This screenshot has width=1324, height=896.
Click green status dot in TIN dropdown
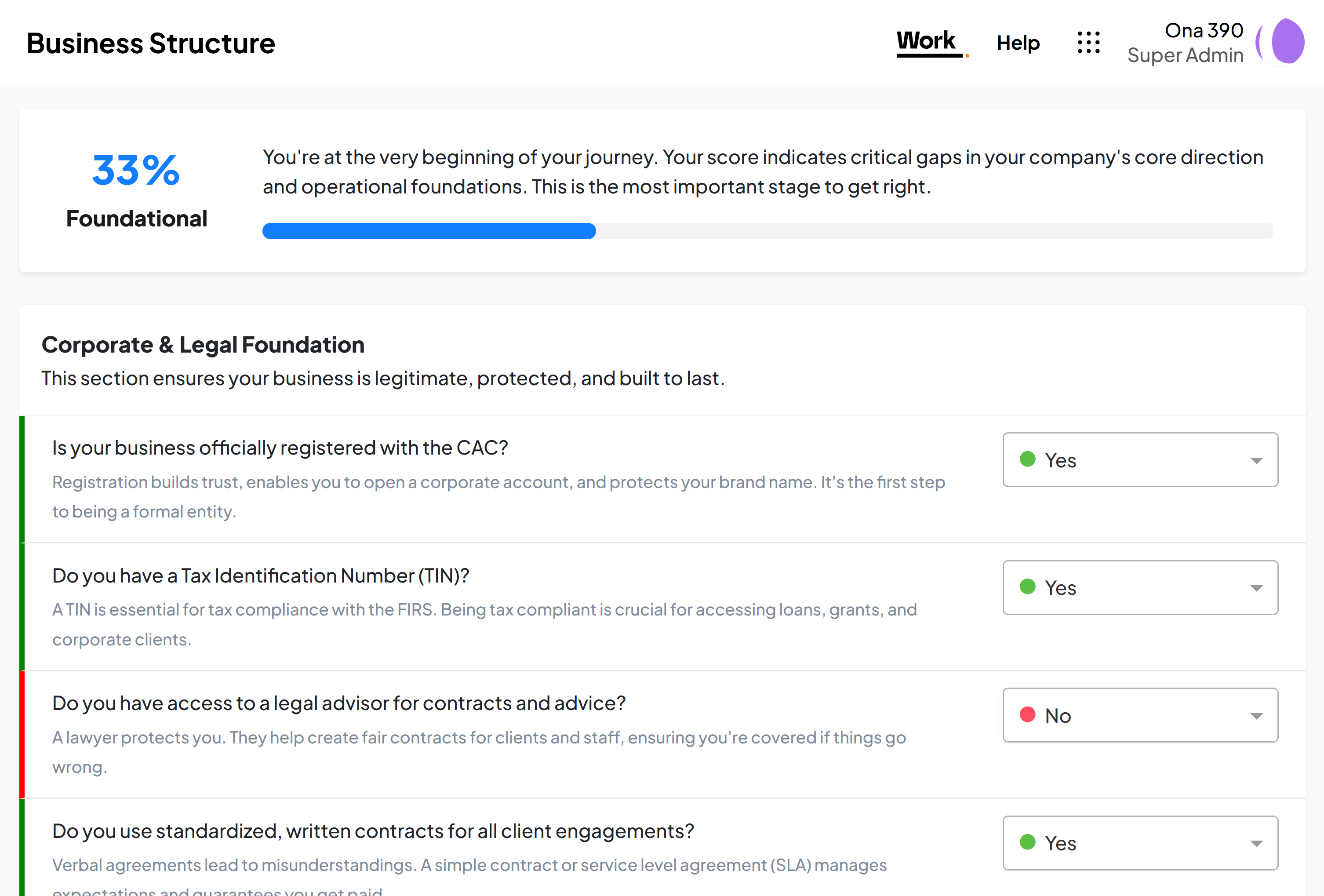point(1027,587)
